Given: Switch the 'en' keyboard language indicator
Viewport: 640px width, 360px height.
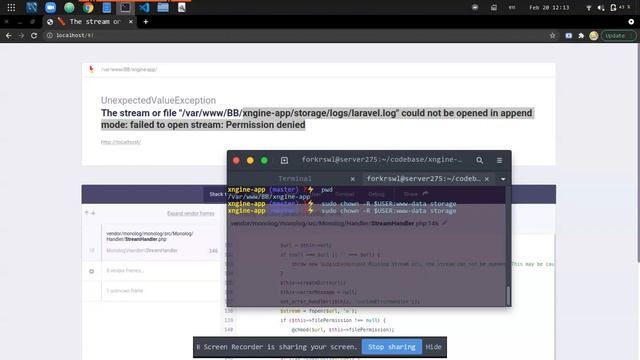Looking at the screenshot, I should click(512, 7).
